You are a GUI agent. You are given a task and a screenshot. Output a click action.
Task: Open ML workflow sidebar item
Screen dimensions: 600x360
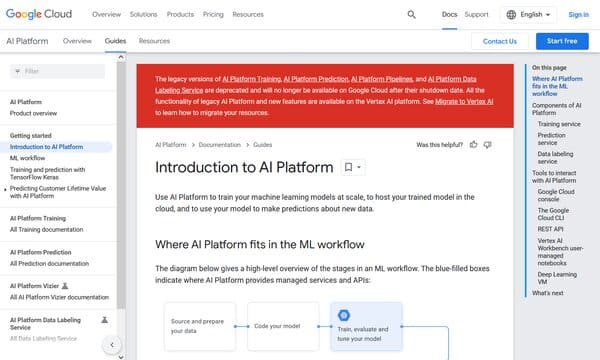tap(28, 158)
